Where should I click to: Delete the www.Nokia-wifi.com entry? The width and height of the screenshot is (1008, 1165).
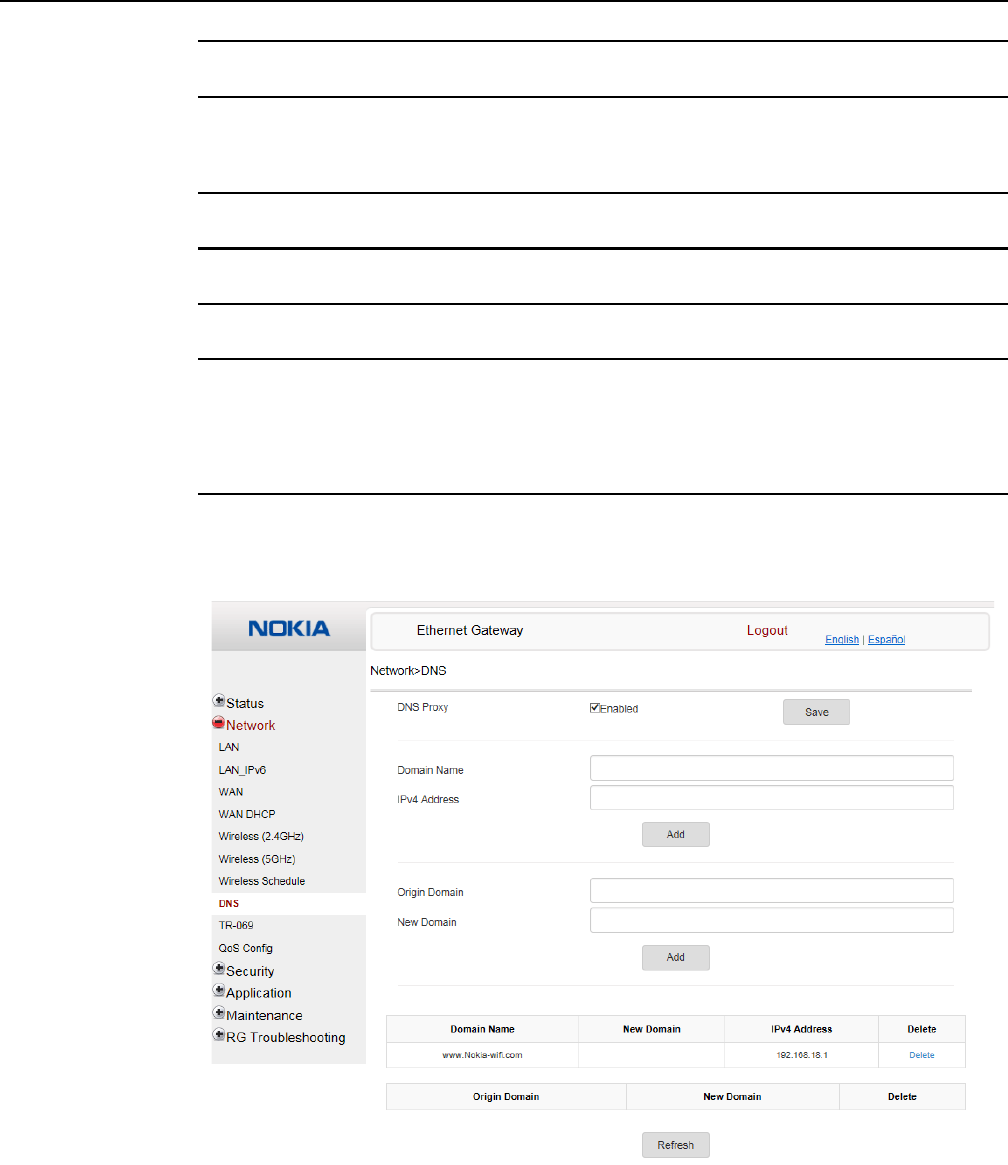(x=922, y=1055)
